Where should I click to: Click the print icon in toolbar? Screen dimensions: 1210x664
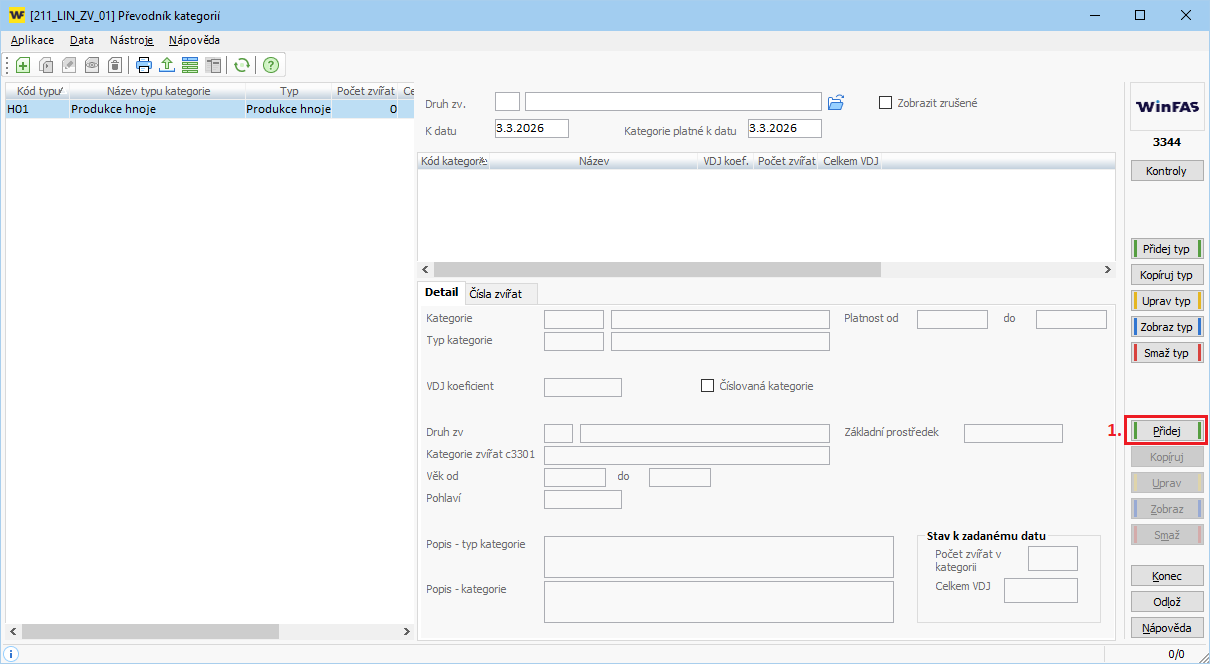coord(144,65)
